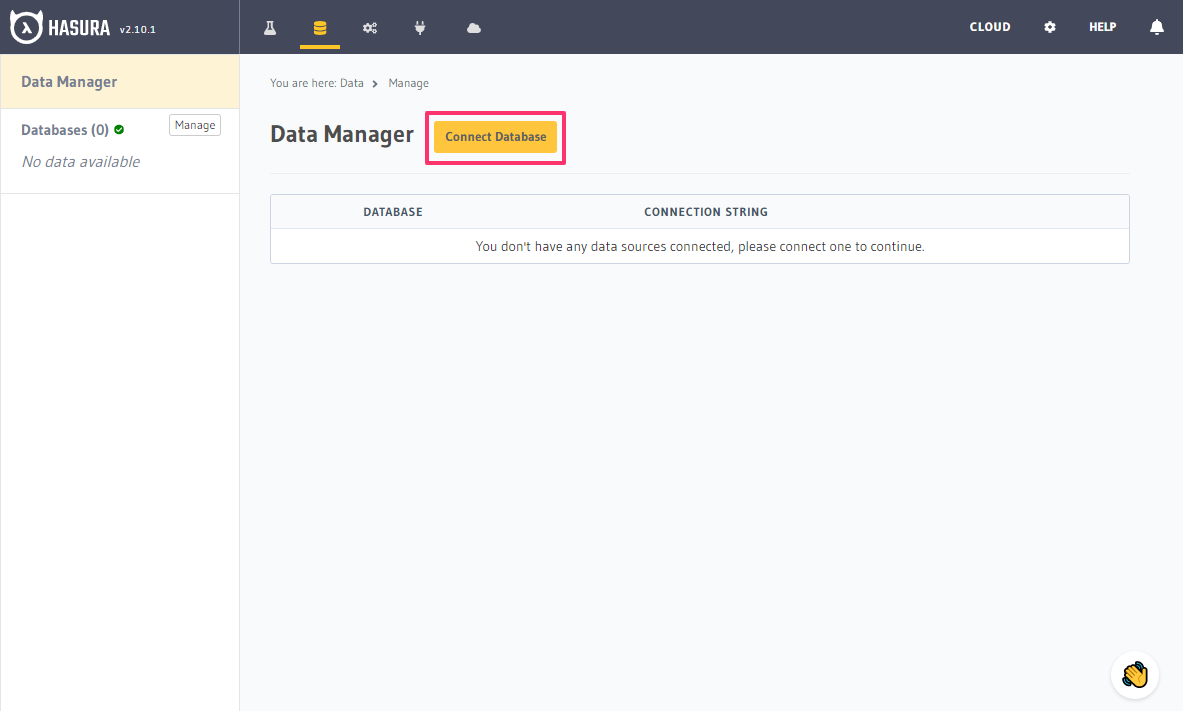
Task: Click the CONNECTION STRING column header
Action: pos(706,211)
